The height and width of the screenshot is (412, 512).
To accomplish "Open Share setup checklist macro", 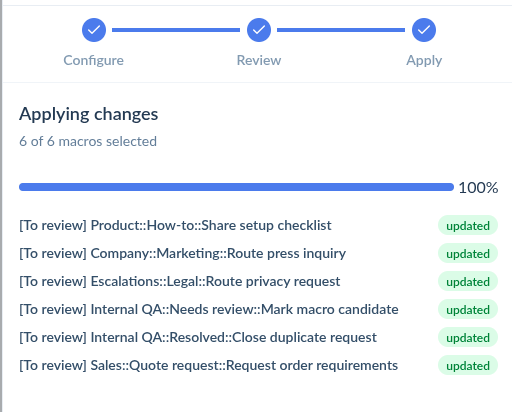I will [175, 226].
